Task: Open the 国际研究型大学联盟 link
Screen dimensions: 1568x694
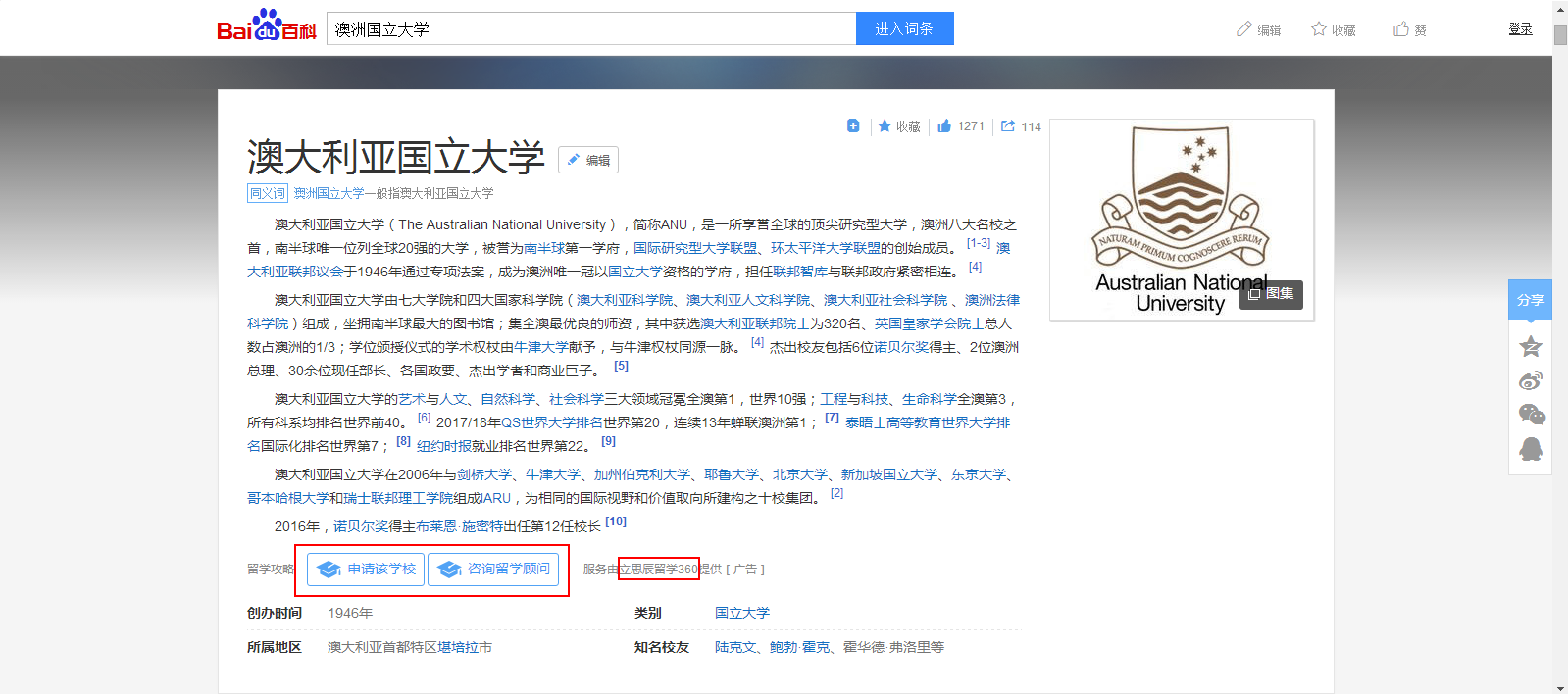Action: tap(695, 248)
